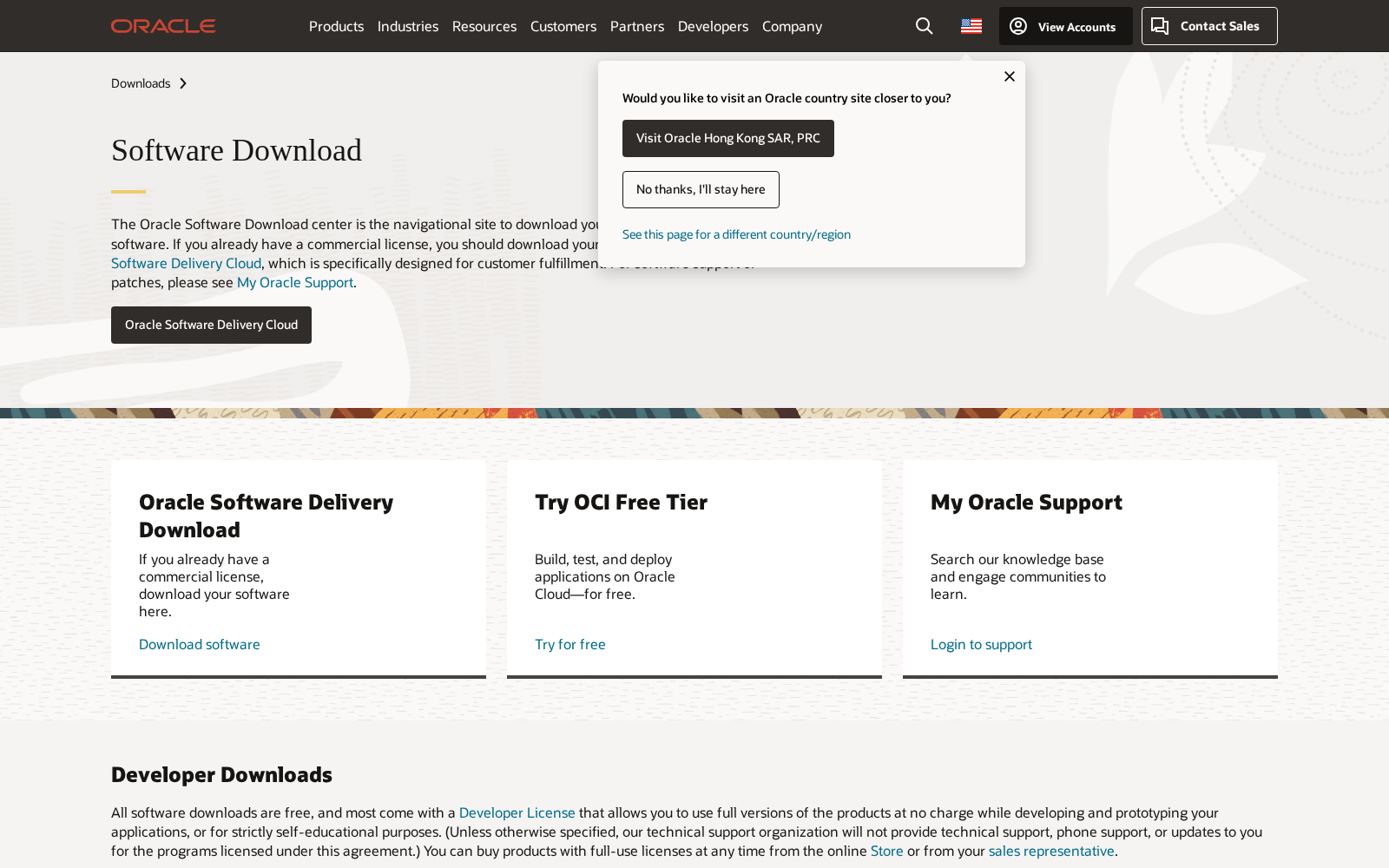Viewport: 1389px width, 868px height.
Task: Open the Developer License link
Action: [517, 812]
